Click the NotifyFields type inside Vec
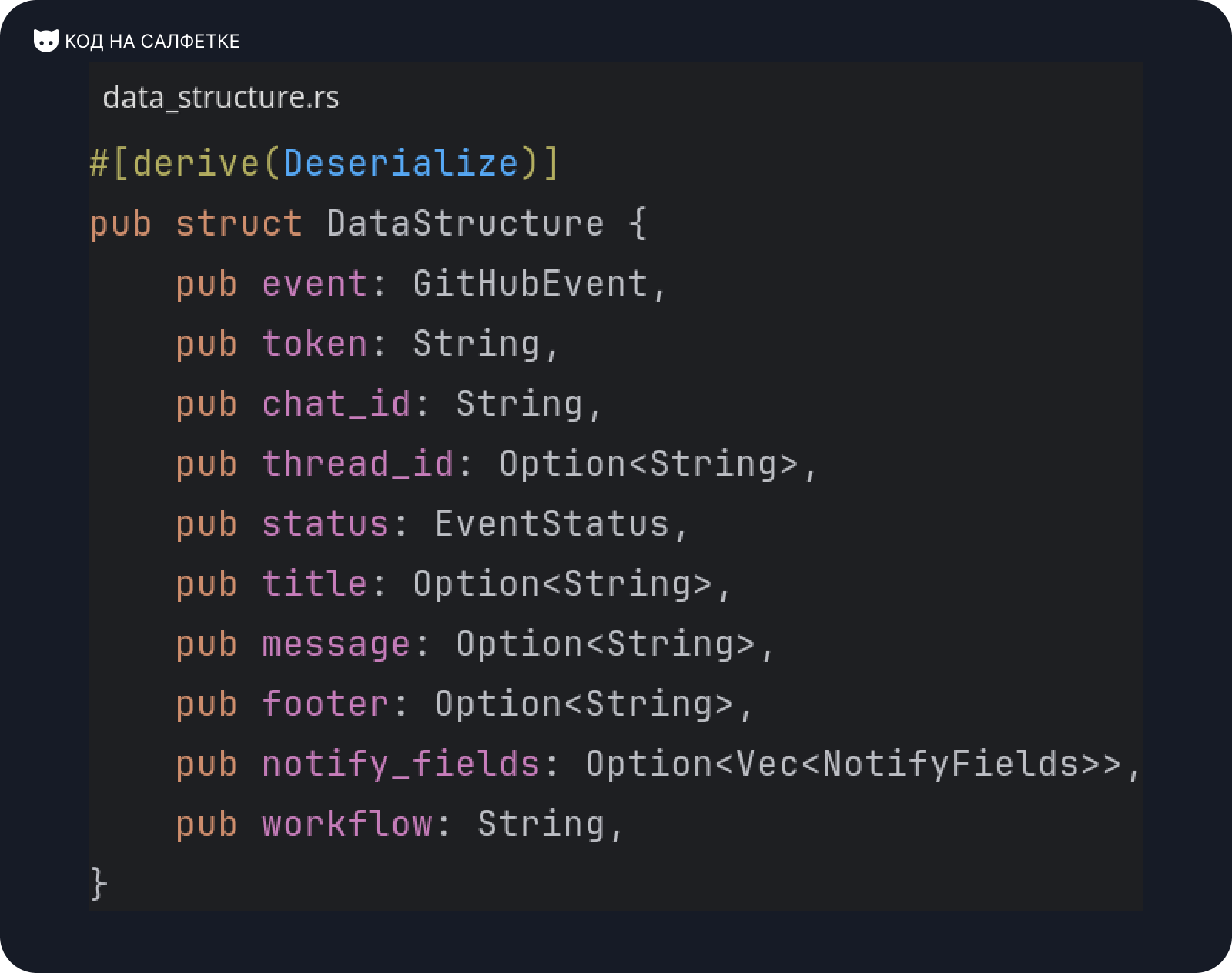1232x973 pixels. tap(951, 764)
